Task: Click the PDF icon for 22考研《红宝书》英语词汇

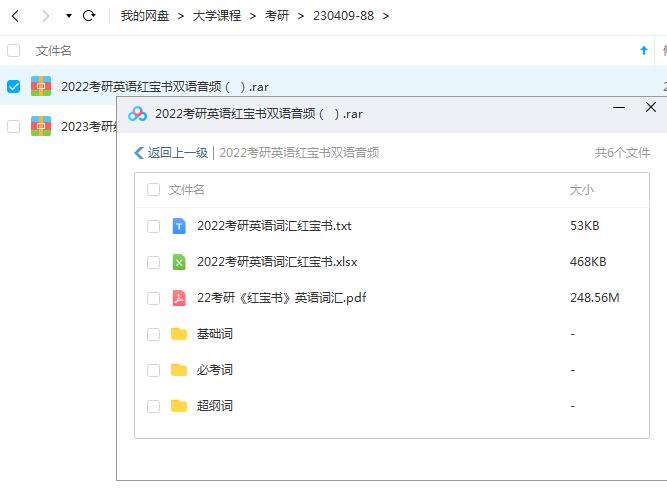Action: click(179, 298)
